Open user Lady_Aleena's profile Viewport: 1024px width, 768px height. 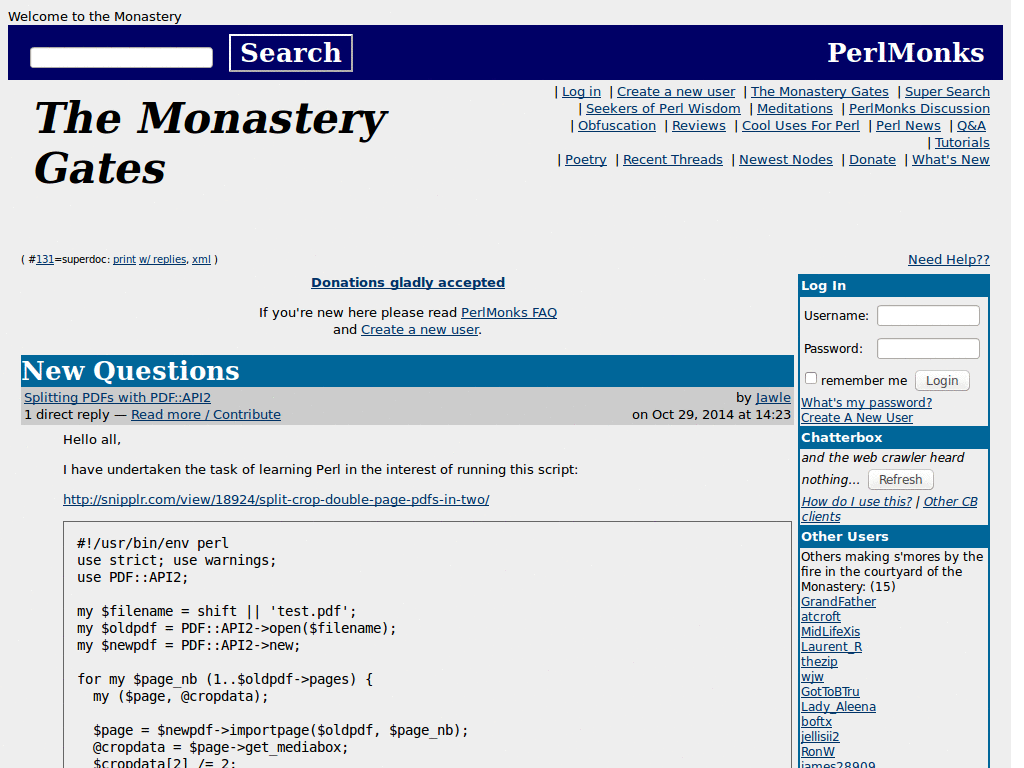point(838,706)
